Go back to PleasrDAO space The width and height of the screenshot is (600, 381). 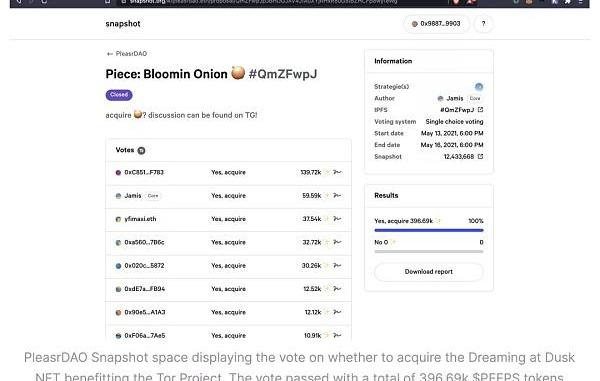point(127,54)
